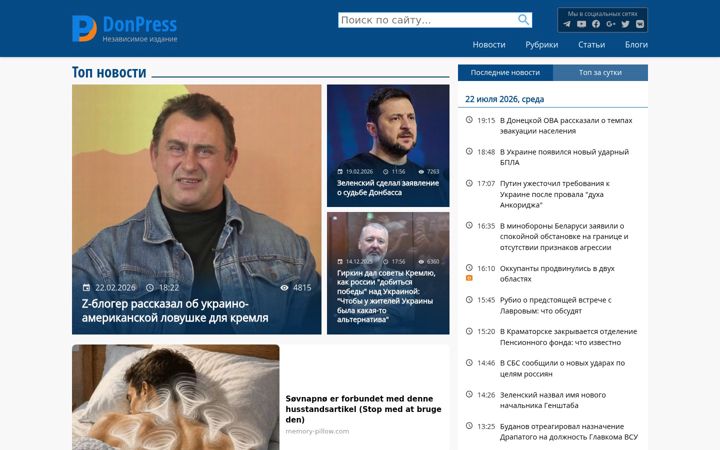Viewport: 720px width, 450px height.
Task: Open news about Донецкой ОВА эвакуации населения
Action: coord(566,125)
